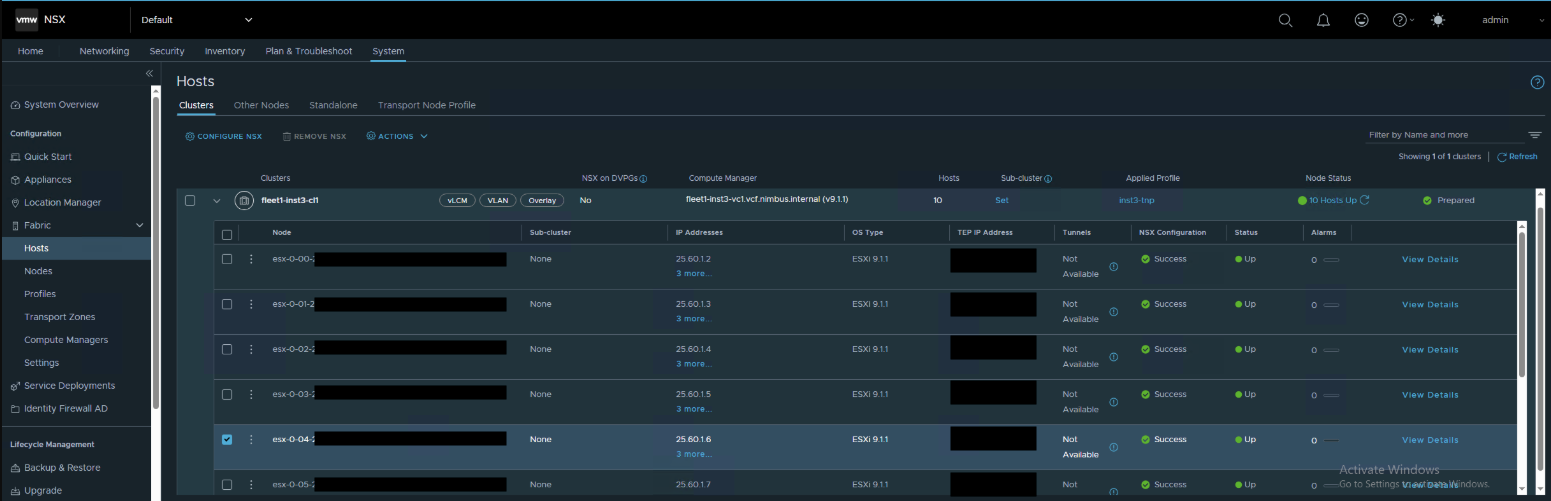Open the kebab menu for esx-0-02 row
This screenshot has height=501, width=1551.
(x=251, y=349)
